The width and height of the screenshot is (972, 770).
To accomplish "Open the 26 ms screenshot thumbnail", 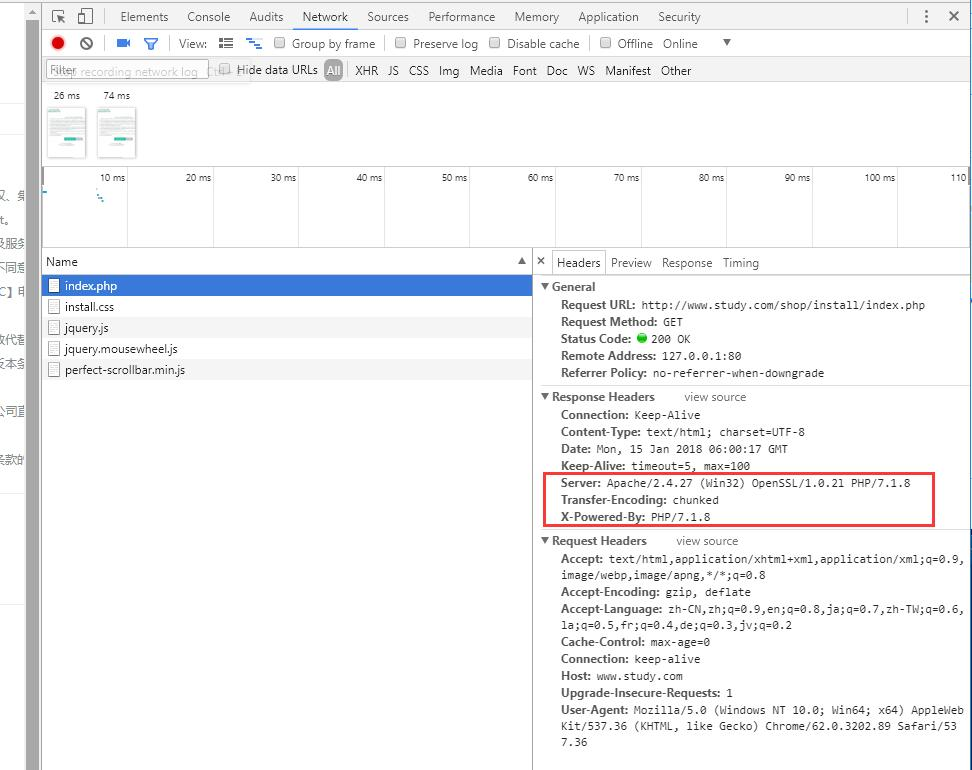I will (66, 132).
